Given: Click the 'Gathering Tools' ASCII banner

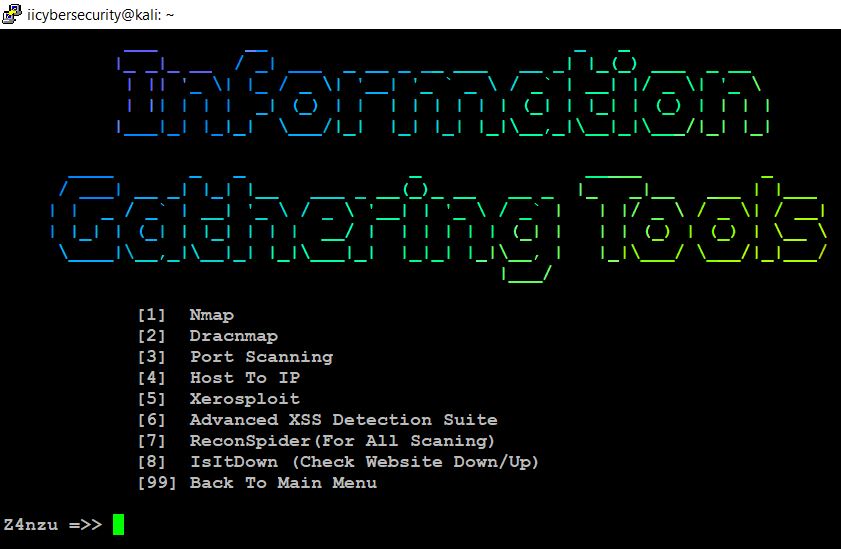Looking at the screenshot, I should click(x=439, y=227).
